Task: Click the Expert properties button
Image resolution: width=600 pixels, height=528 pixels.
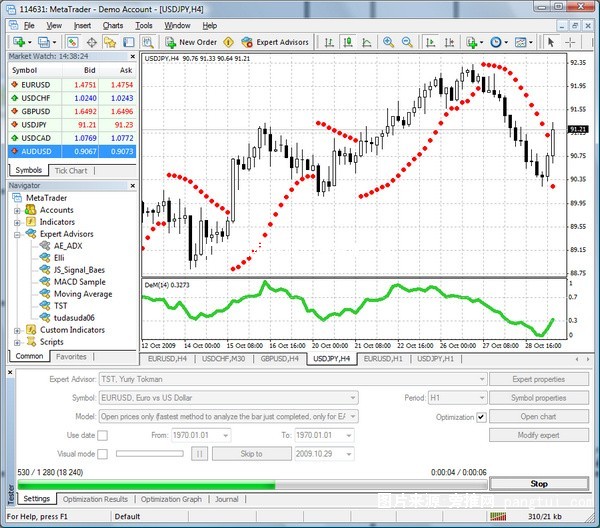Action: tap(538, 379)
